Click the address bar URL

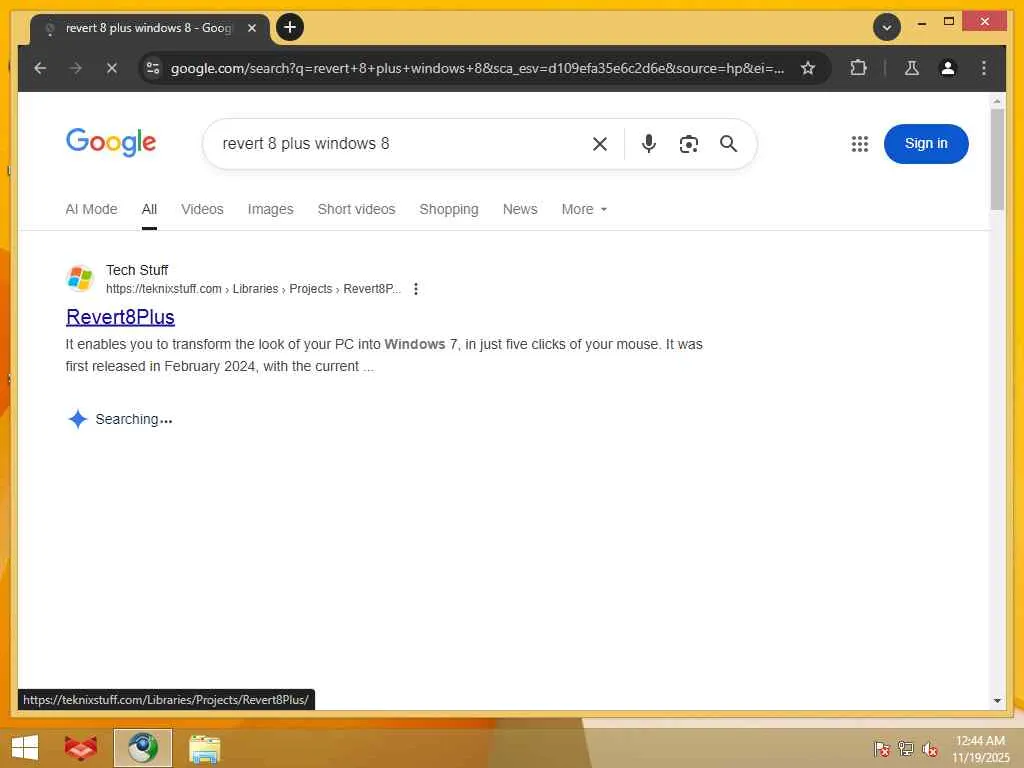(477, 68)
